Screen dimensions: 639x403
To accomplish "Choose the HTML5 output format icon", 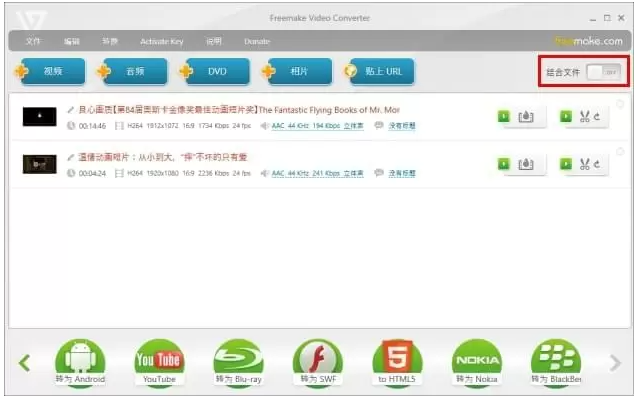I will point(397,358).
